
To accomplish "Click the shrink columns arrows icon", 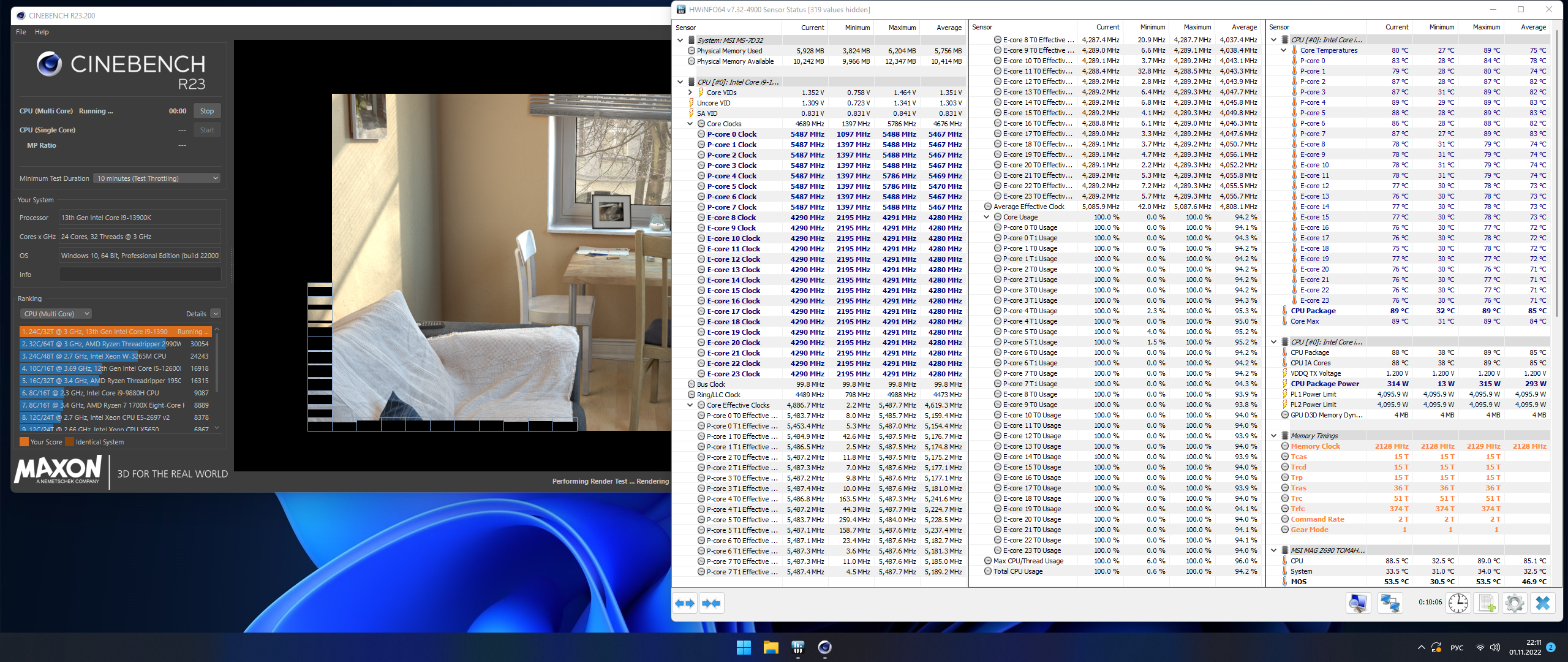I will [711, 603].
